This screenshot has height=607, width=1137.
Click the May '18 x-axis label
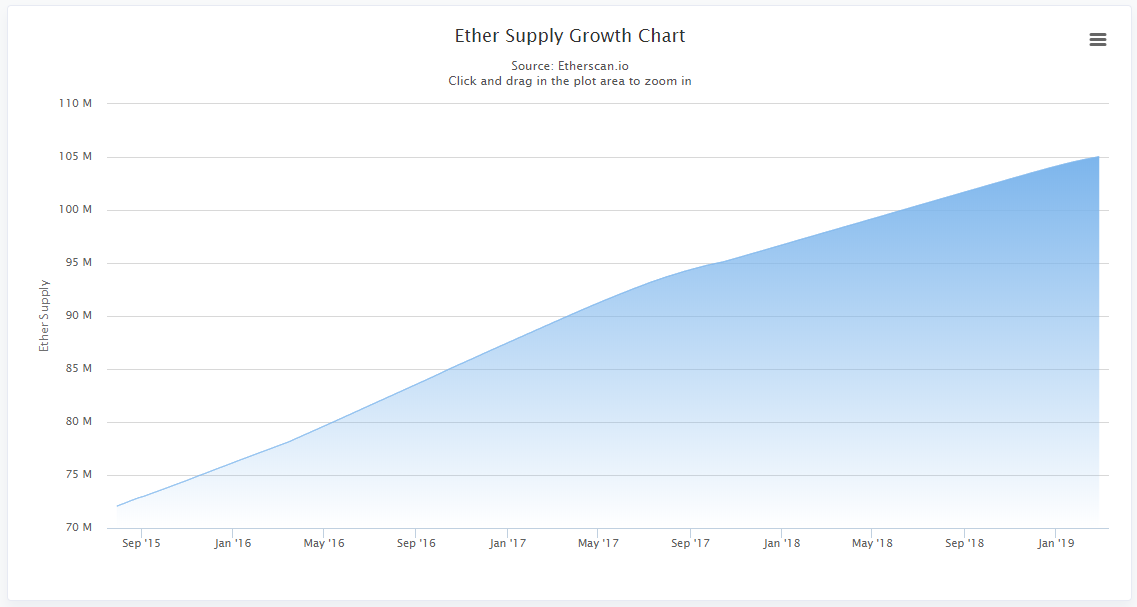[x=872, y=543]
